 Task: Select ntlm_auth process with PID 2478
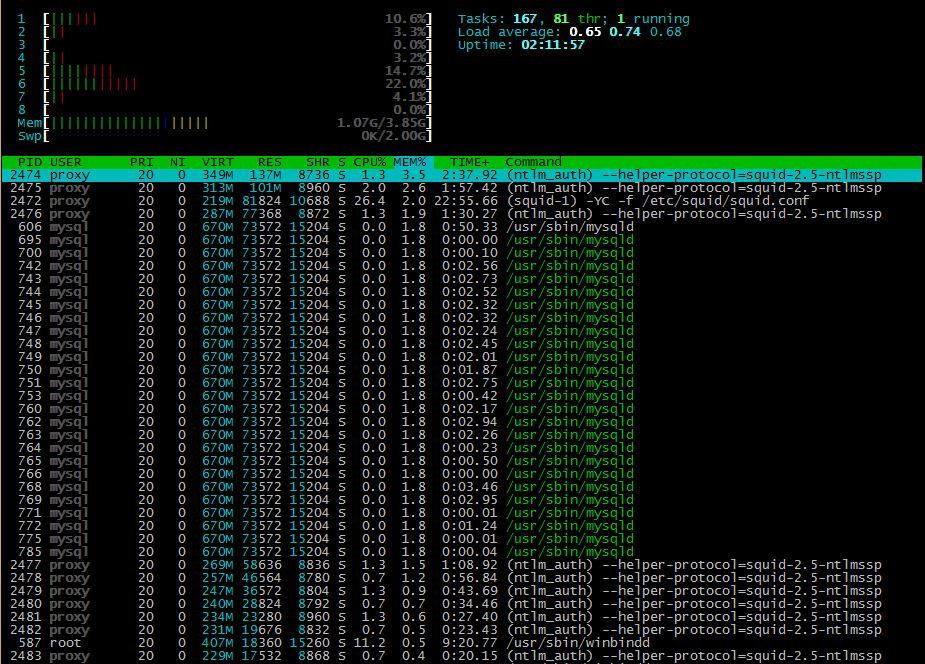[462, 577]
